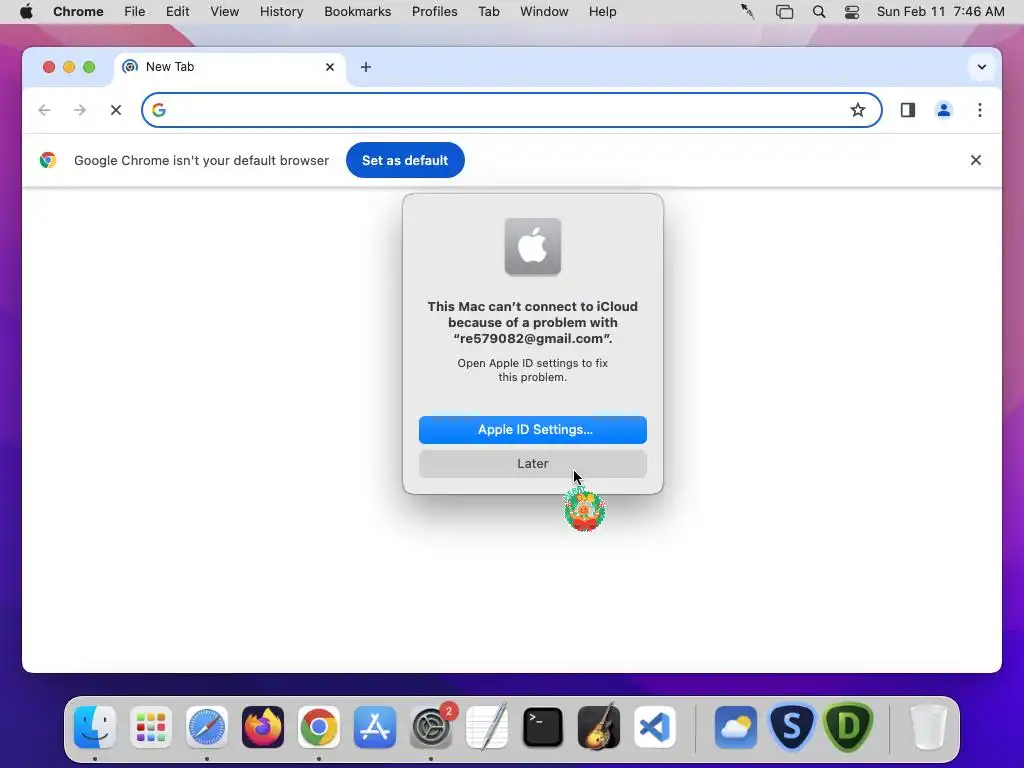Viewport: 1024px width, 768px height.
Task: Open a new tab with plus button
Action: point(366,67)
